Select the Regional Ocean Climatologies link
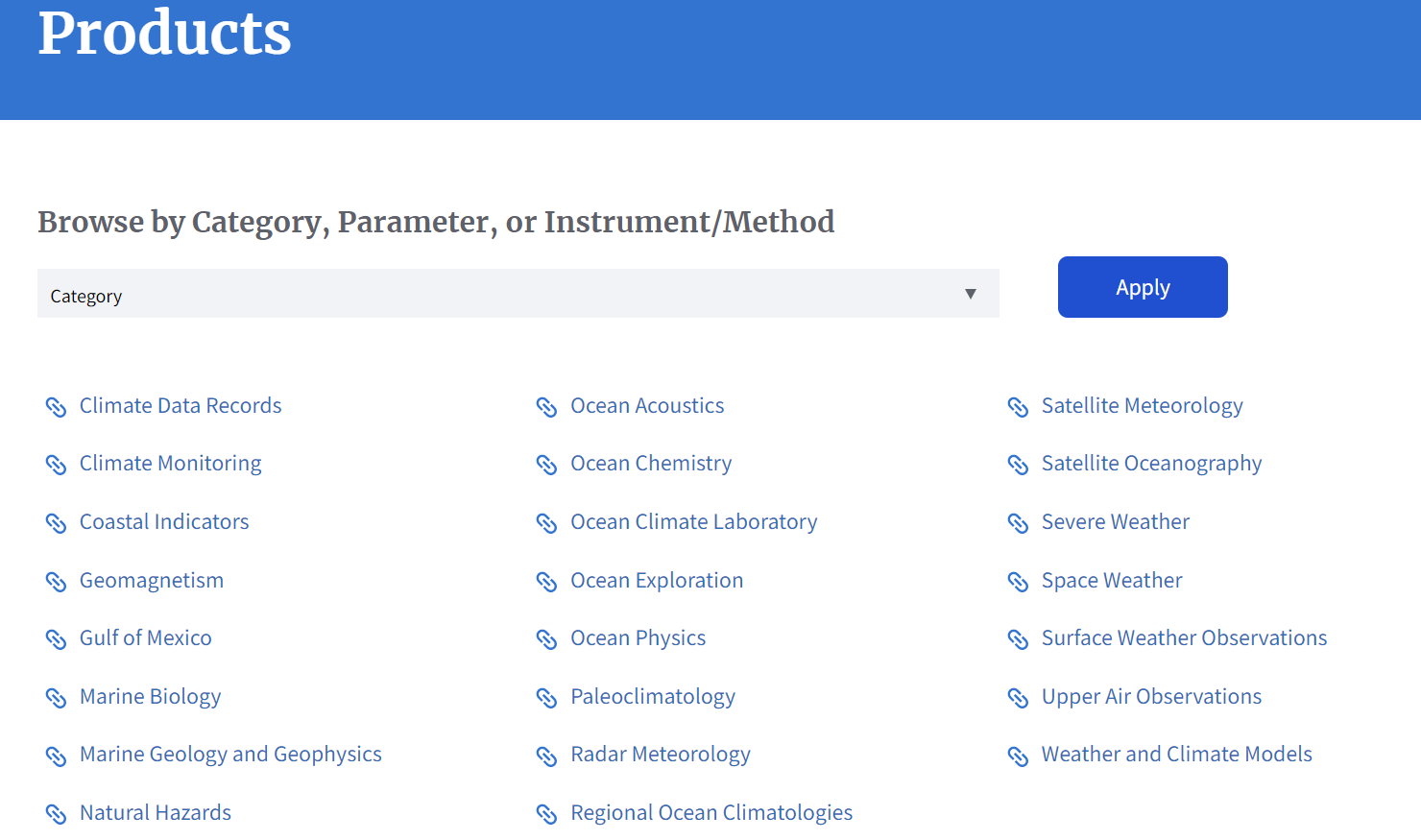The image size is (1421, 840). click(711, 813)
